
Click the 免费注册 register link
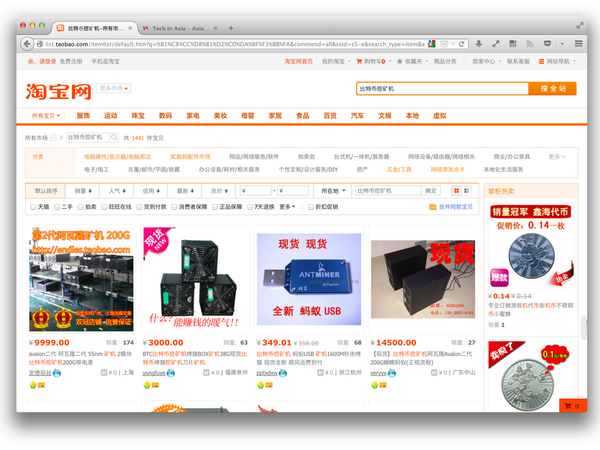point(71,61)
